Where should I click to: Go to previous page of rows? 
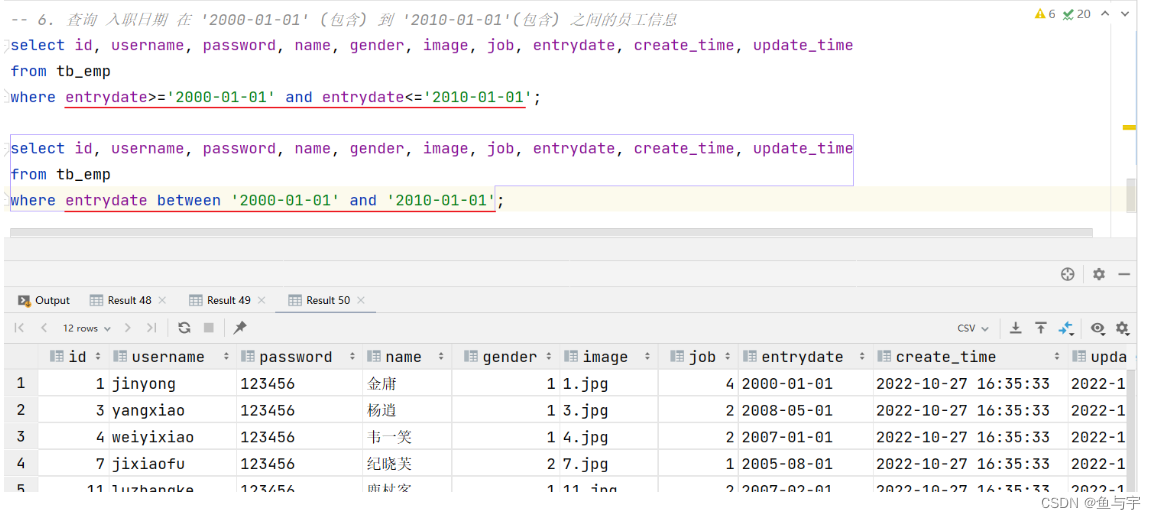(x=44, y=328)
